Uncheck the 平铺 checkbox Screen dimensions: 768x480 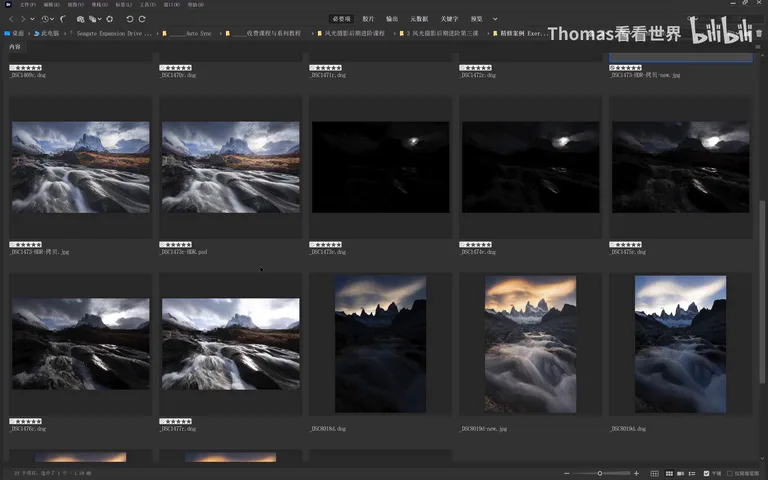[706, 473]
